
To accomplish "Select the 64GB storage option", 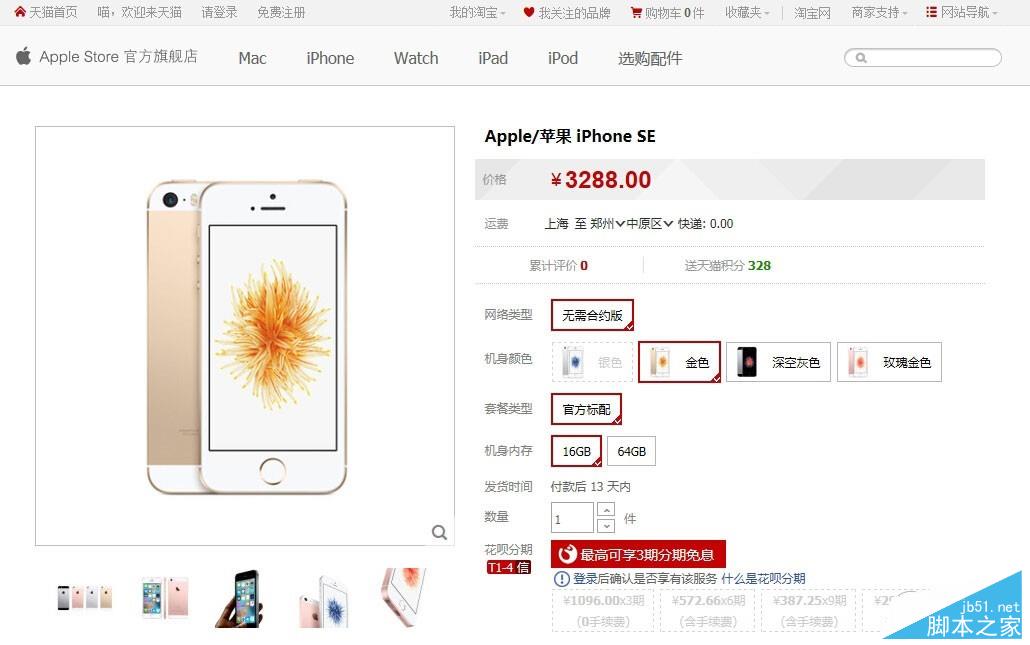I will pyautogui.click(x=631, y=451).
